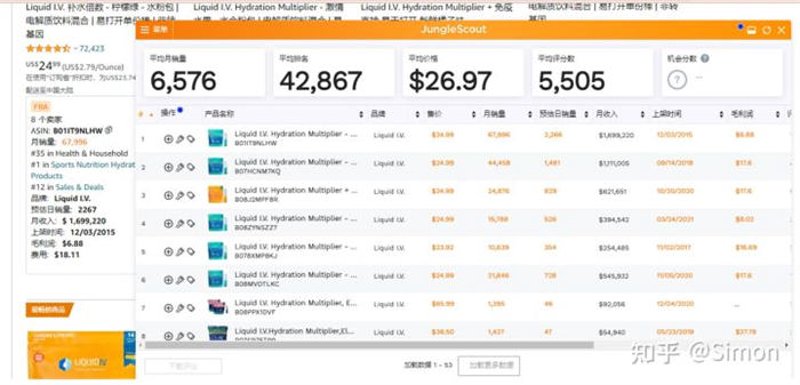Image resolution: width=800 pixels, height=385 pixels.
Task: Click the pin icon in row 4 (B08ZYNSZZ7)
Action: tap(180, 223)
